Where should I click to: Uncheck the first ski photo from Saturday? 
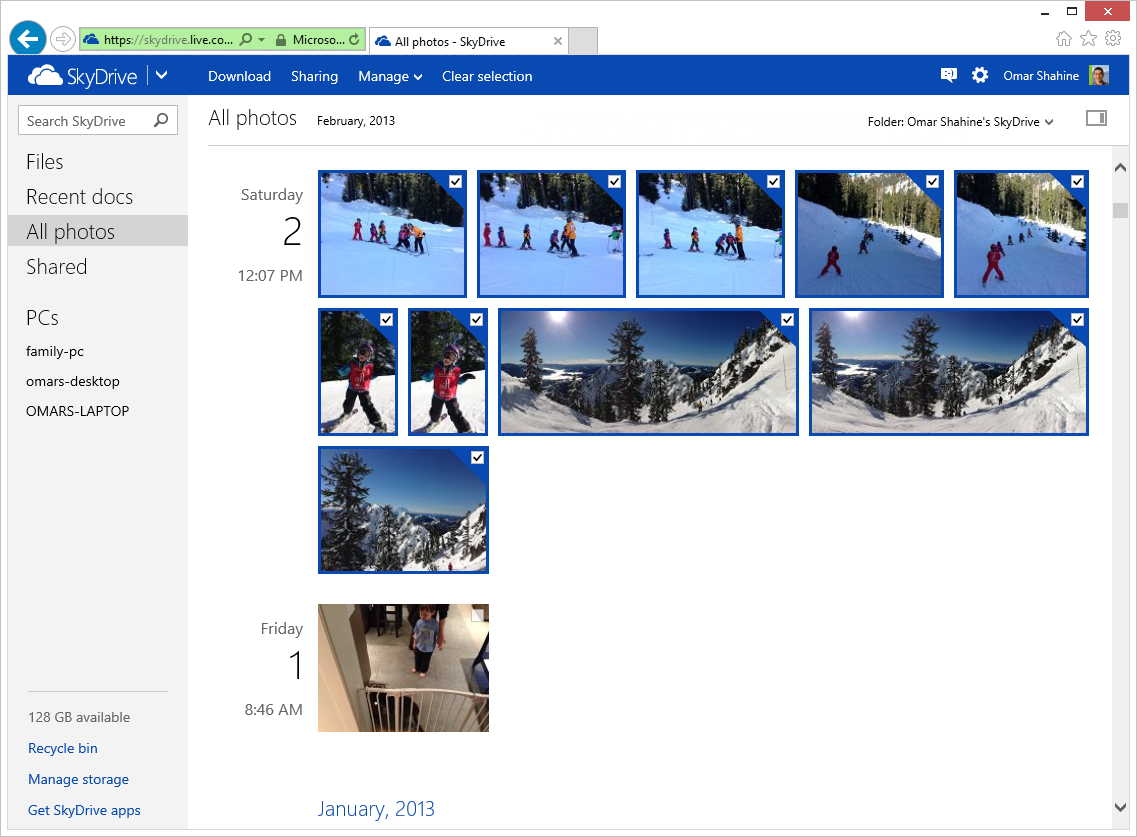[x=455, y=181]
